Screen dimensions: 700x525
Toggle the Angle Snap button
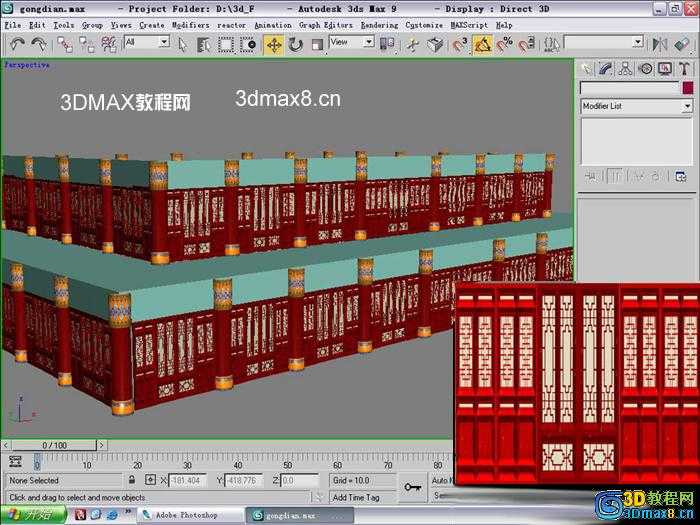482,45
